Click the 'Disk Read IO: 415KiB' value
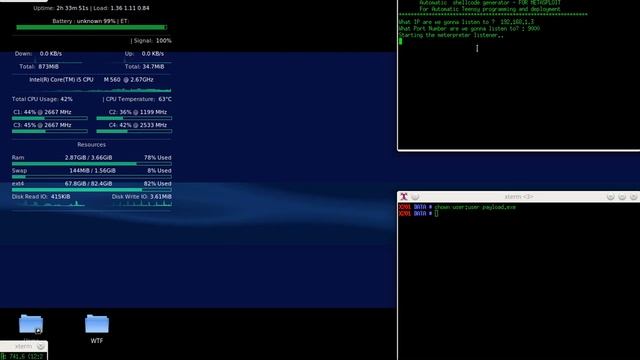 (41, 197)
